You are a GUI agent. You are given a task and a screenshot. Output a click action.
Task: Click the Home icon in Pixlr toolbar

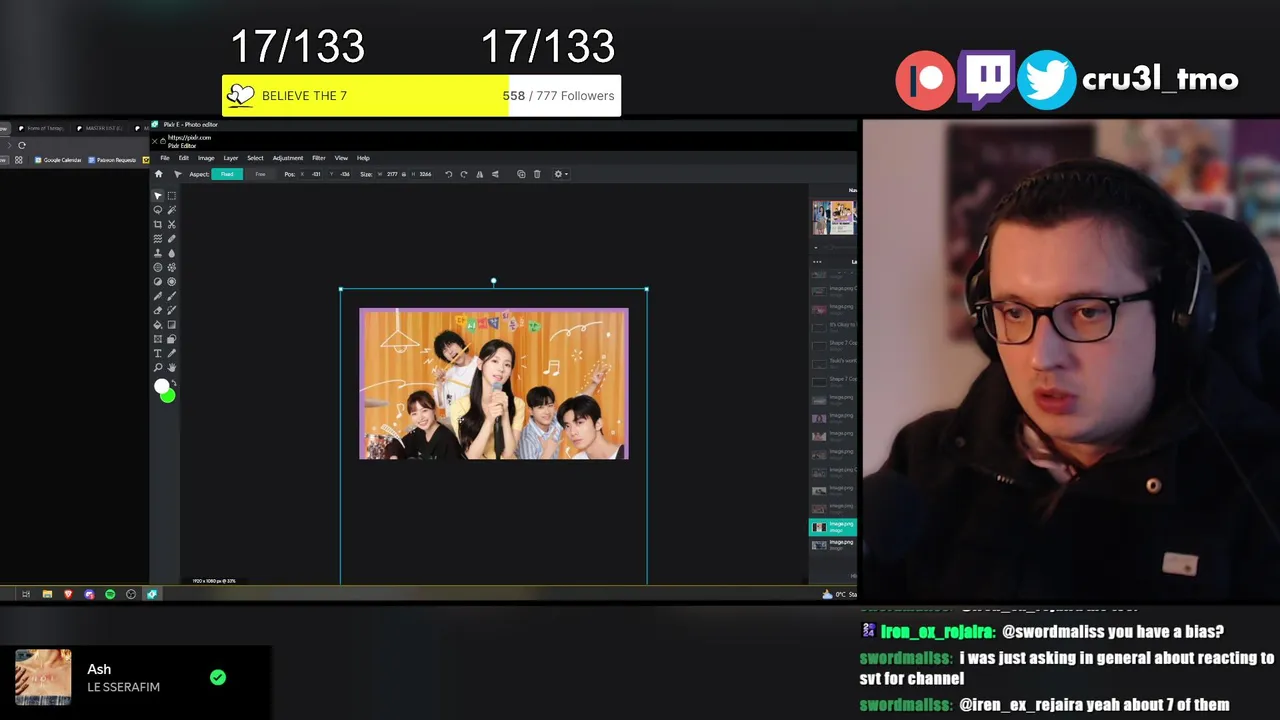point(158,174)
